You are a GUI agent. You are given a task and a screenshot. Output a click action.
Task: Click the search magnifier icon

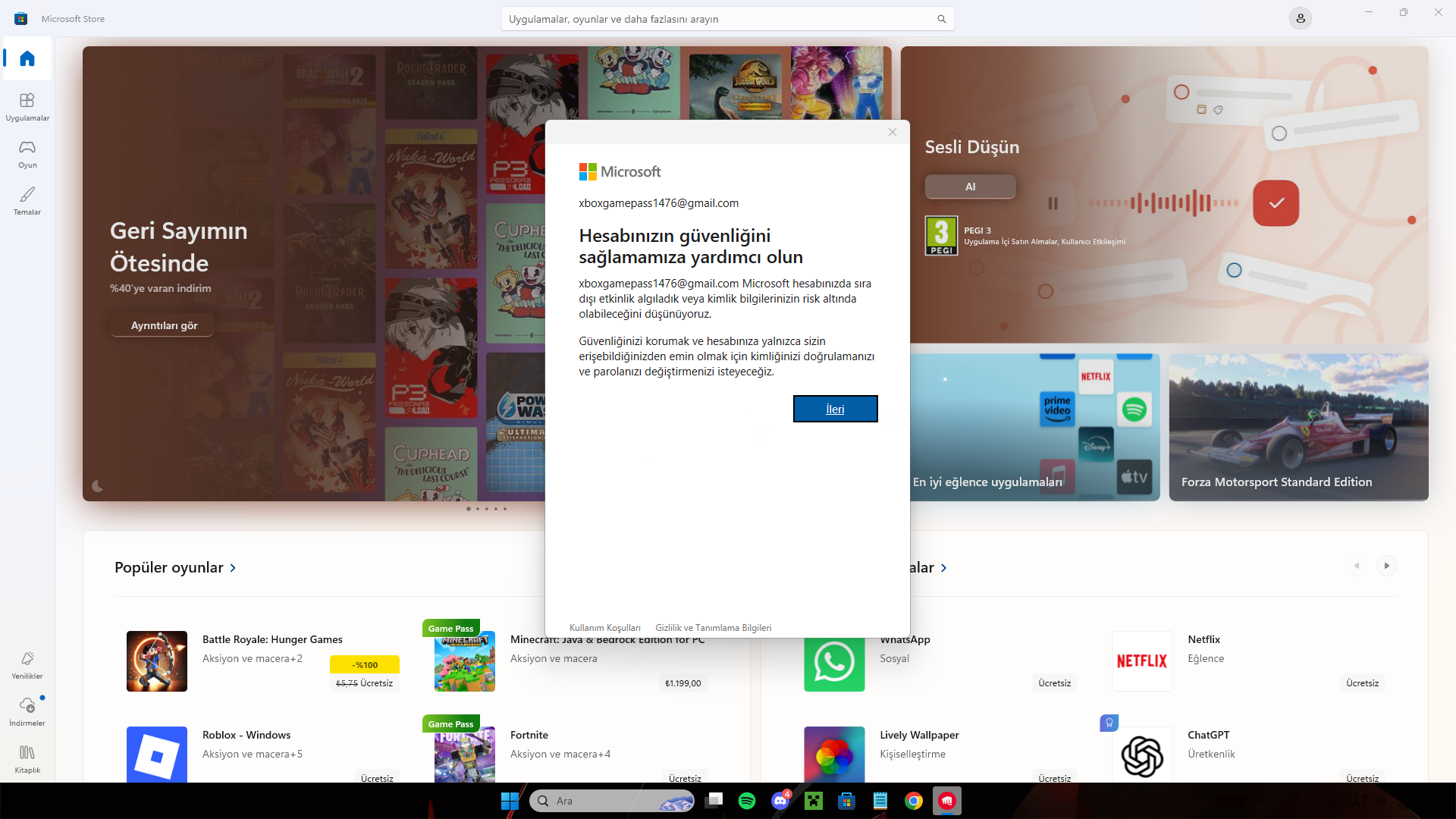pyautogui.click(x=941, y=19)
